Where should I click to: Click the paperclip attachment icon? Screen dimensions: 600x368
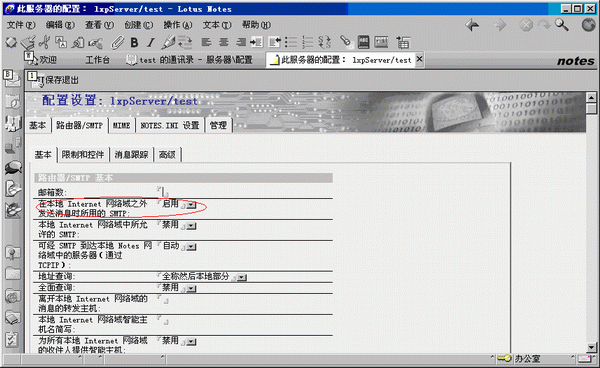tap(117, 42)
